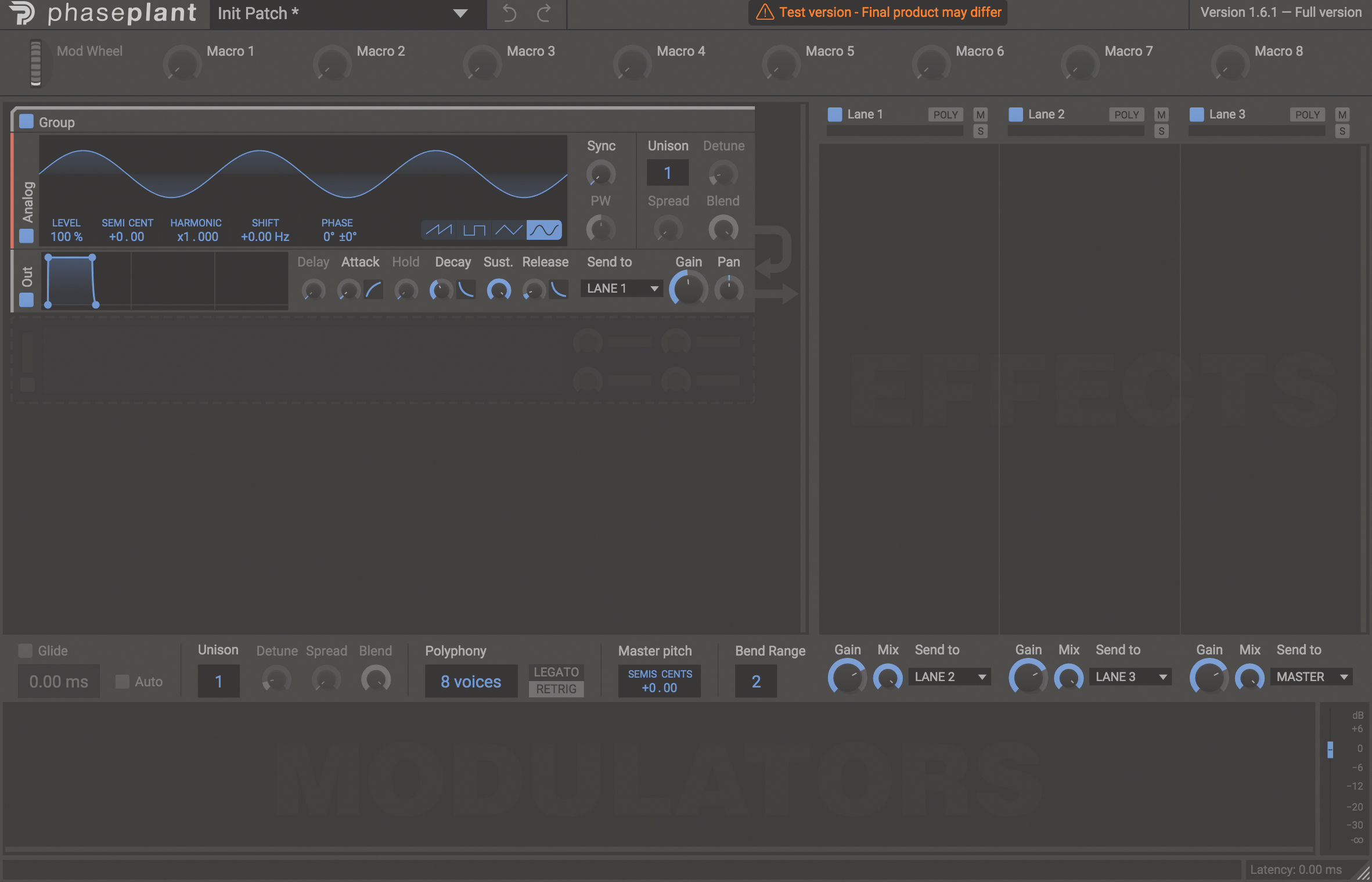Toggle the Group enable checkbox
This screenshot has width=1372, height=882.
click(26, 121)
